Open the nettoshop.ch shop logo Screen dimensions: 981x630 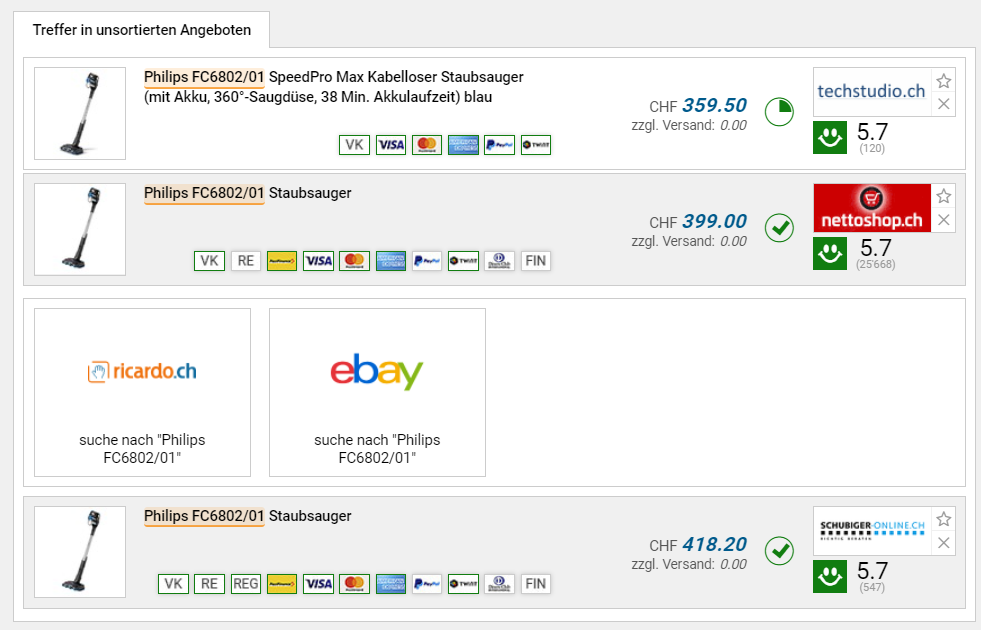point(872,208)
